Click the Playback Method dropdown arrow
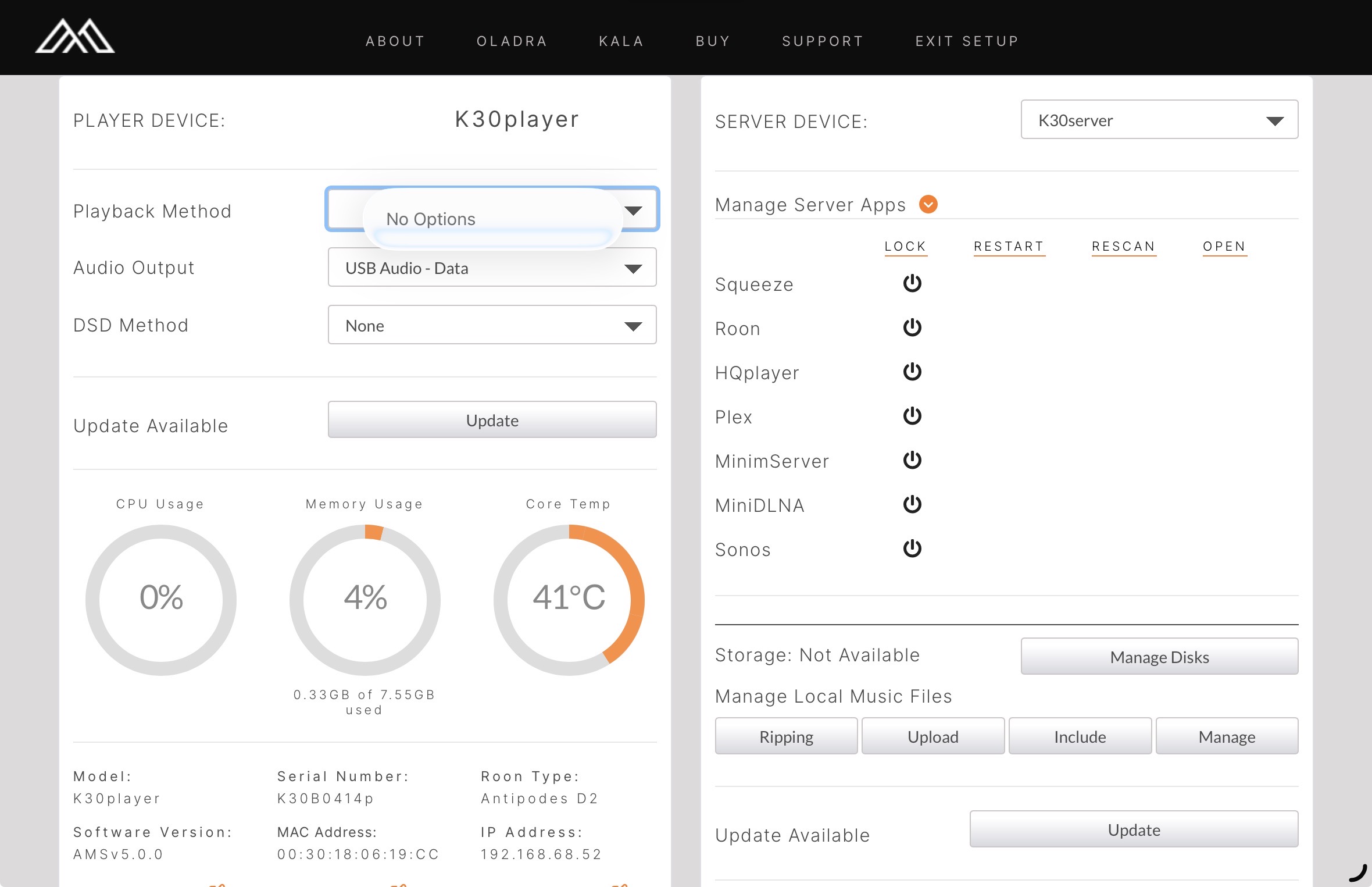 point(634,210)
